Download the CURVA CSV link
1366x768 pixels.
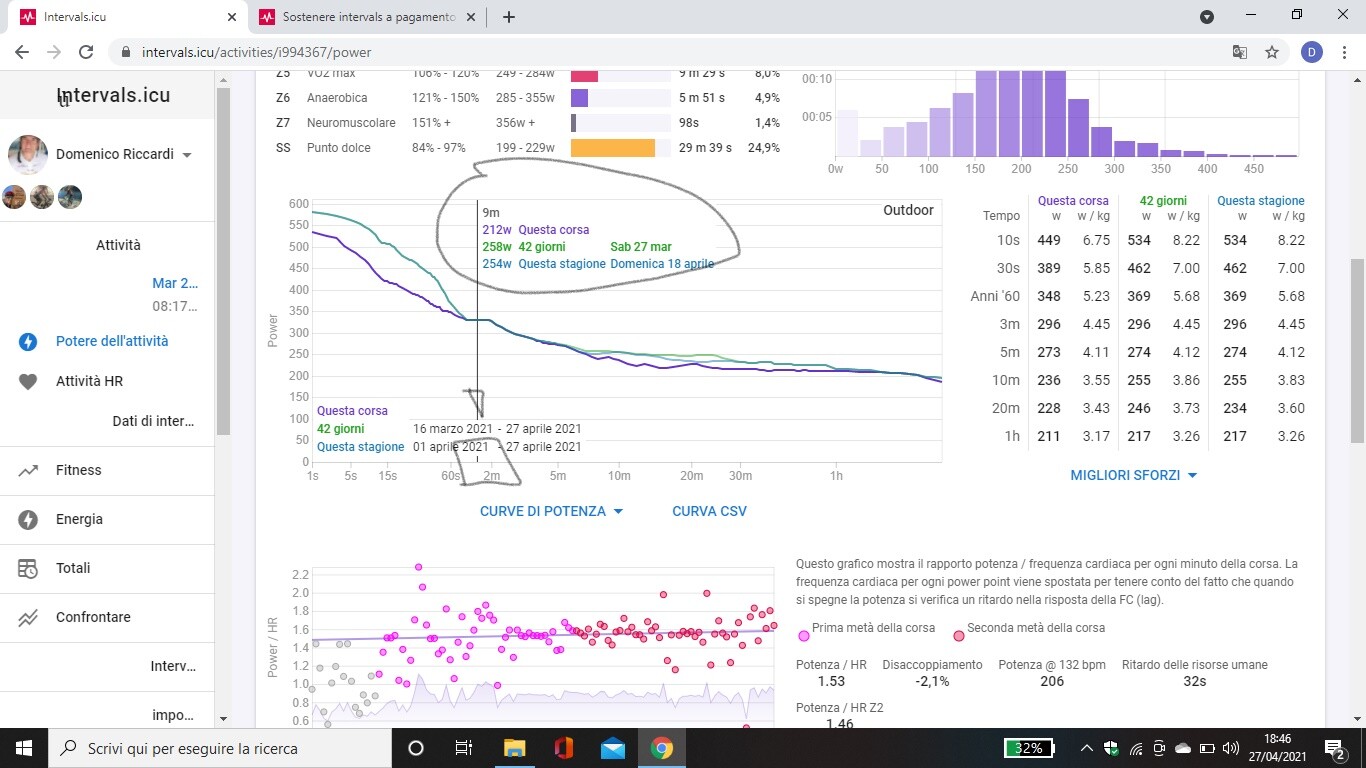coord(709,511)
